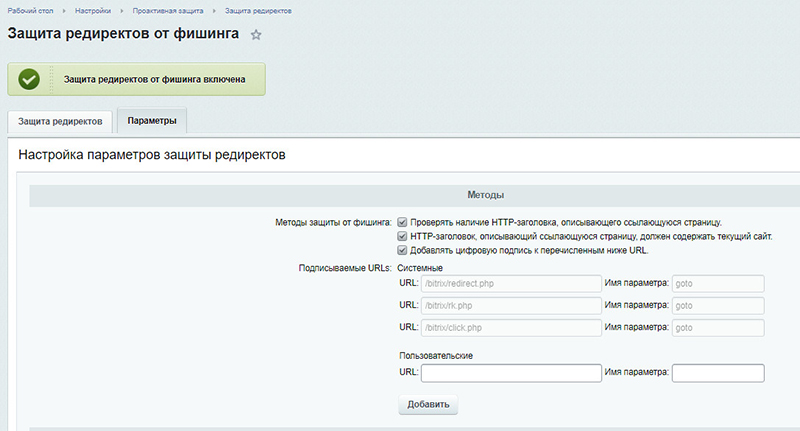This screenshot has width=800, height=431.
Task: Click the Пользовательские label
Action: pyautogui.click(x=436, y=356)
